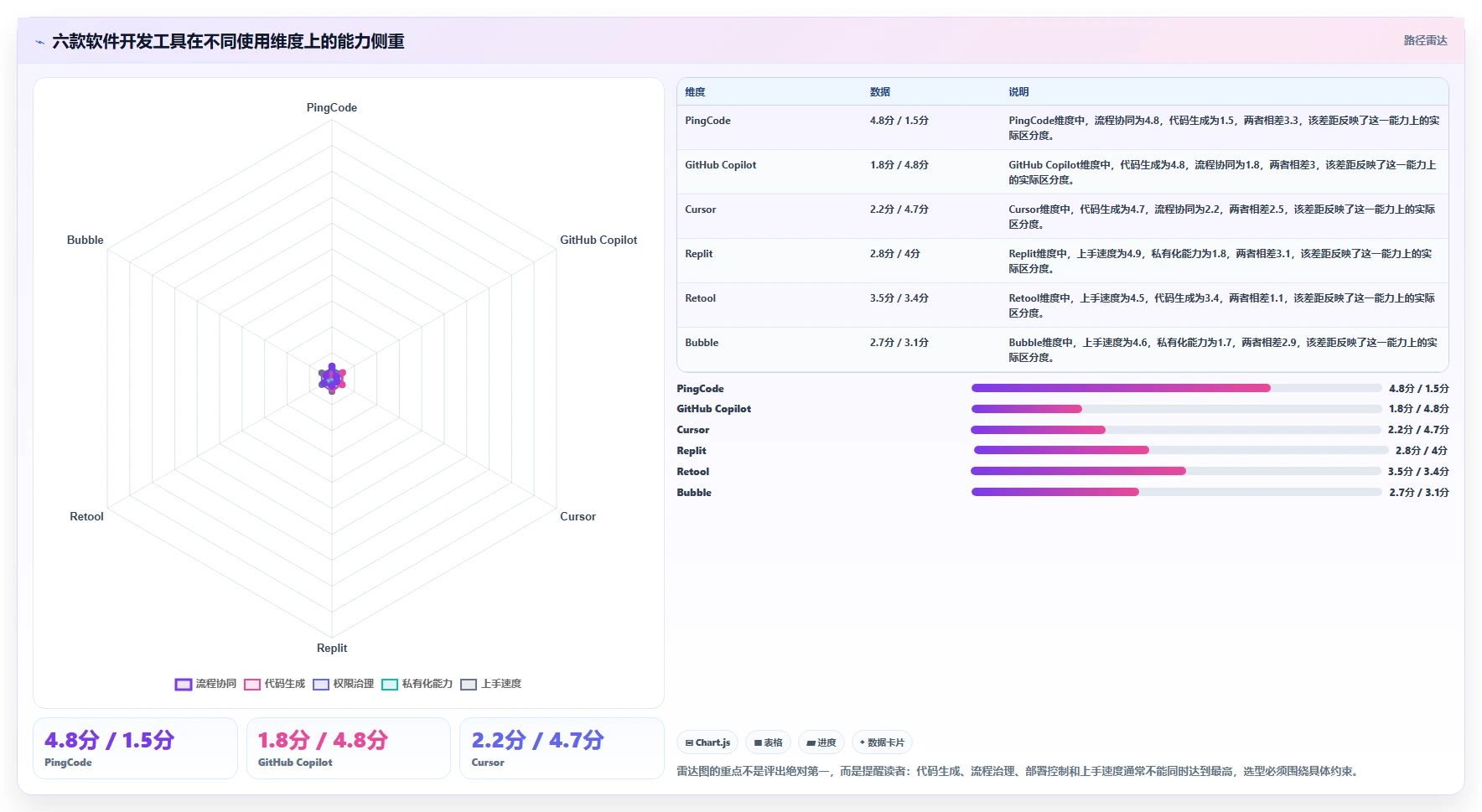Click the Cursor progress bar

point(1176,430)
